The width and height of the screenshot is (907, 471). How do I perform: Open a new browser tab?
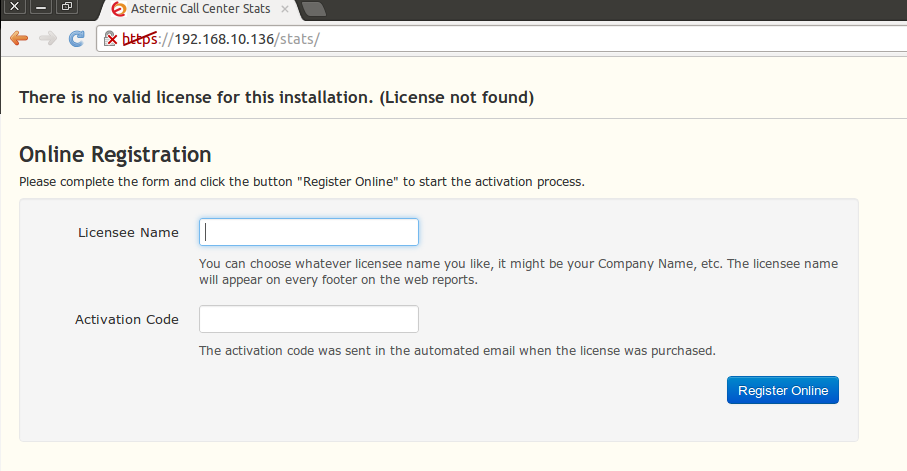tap(313, 9)
